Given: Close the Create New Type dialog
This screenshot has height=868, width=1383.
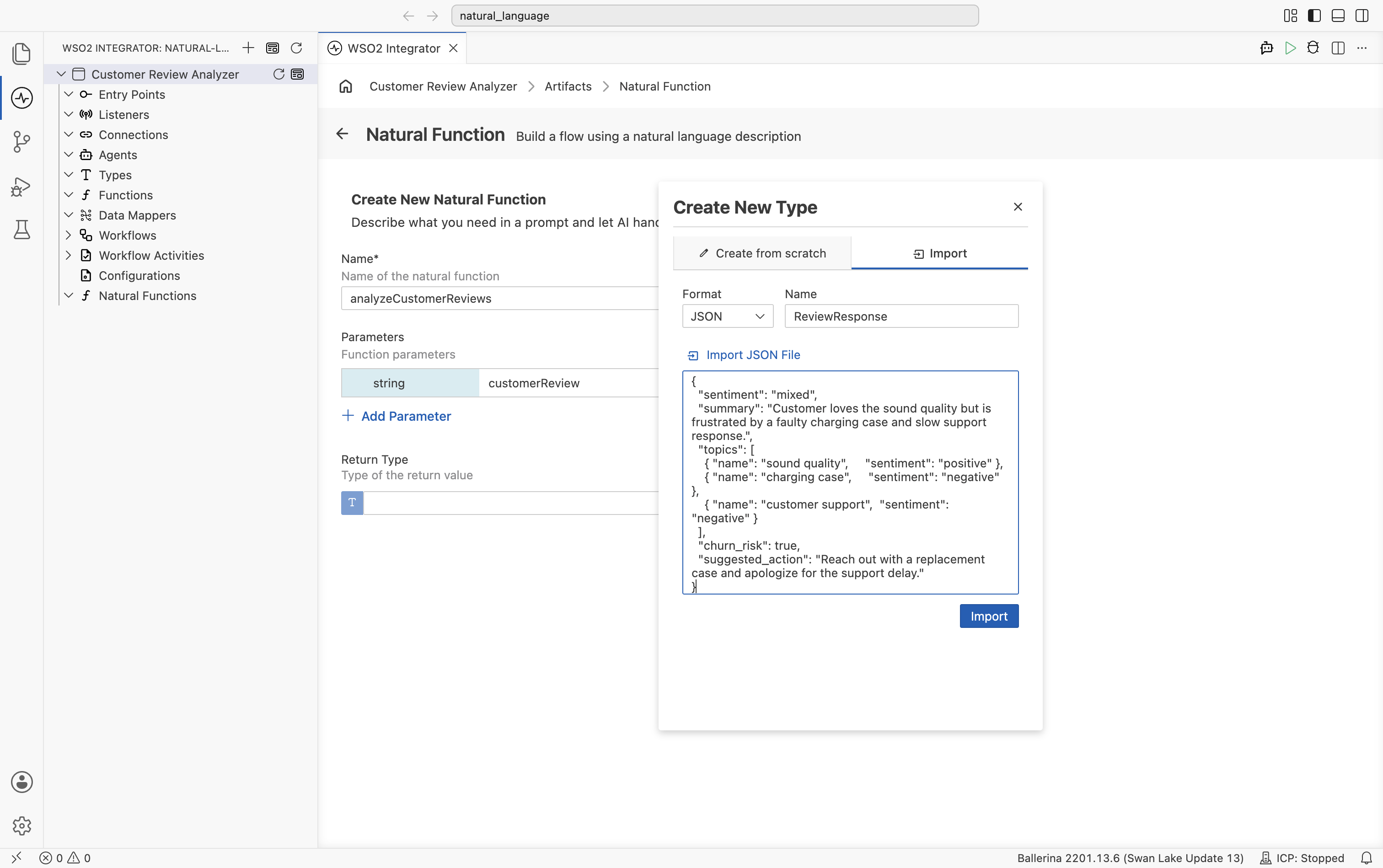Looking at the screenshot, I should pyautogui.click(x=1017, y=207).
